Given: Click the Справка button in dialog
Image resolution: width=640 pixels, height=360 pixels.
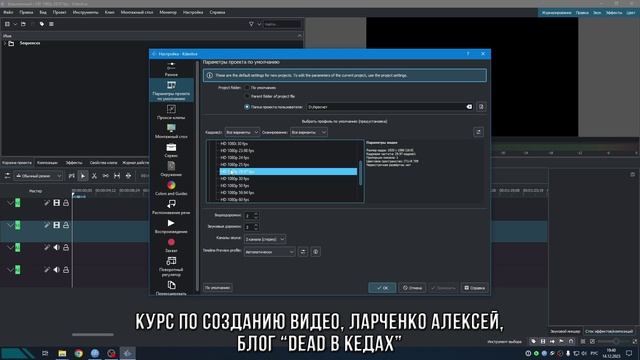Looking at the screenshot, I should [x=474, y=288].
